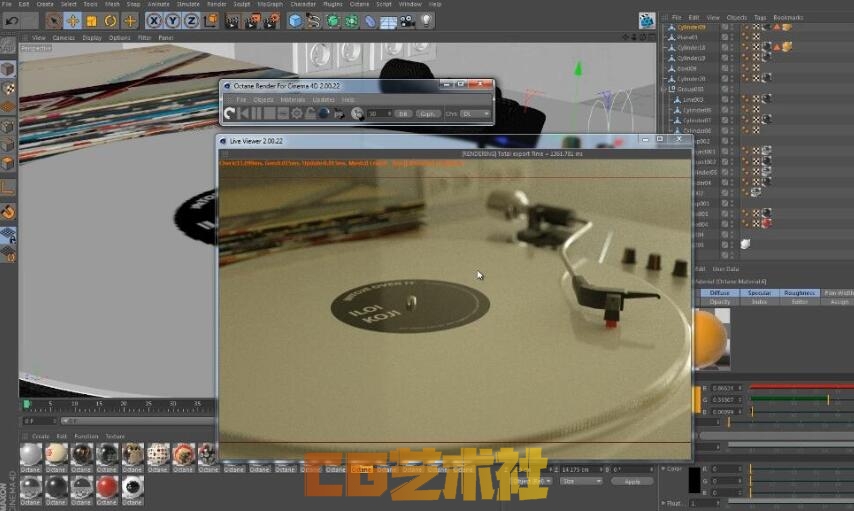Click Render to Picture Viewer icon

[x=252, y=21]
